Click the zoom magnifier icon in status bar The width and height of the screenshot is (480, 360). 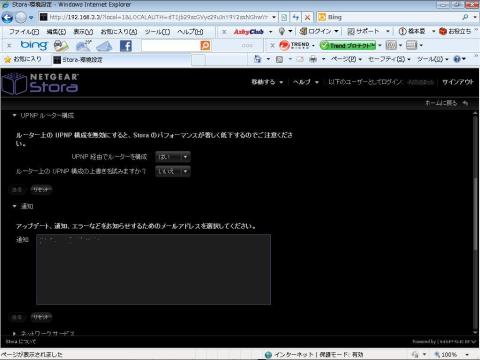[x=437, y=355]
